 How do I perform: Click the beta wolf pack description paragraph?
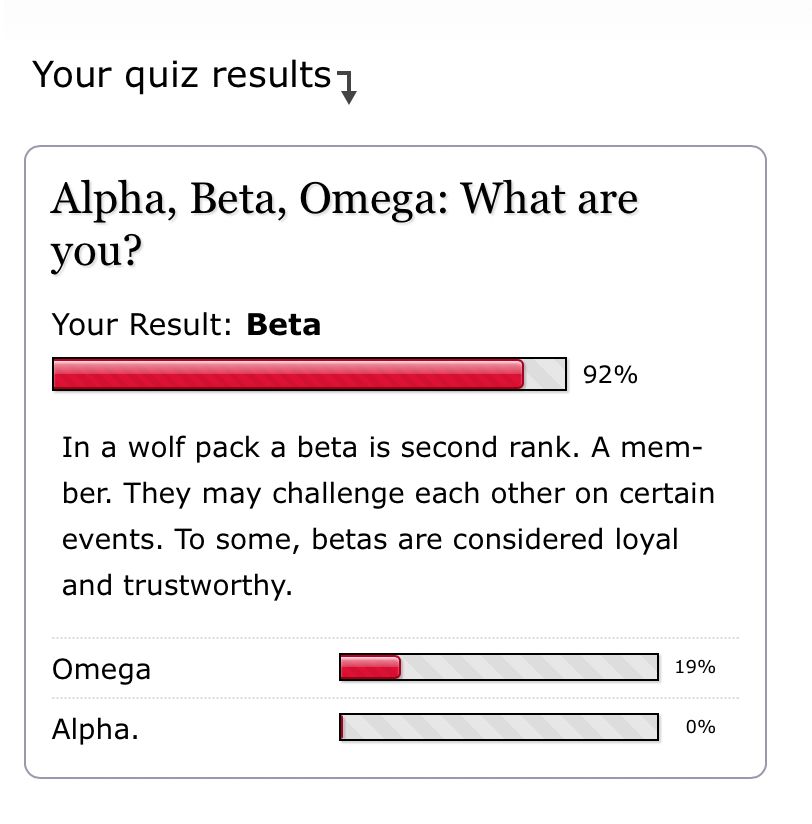(388, 516)
